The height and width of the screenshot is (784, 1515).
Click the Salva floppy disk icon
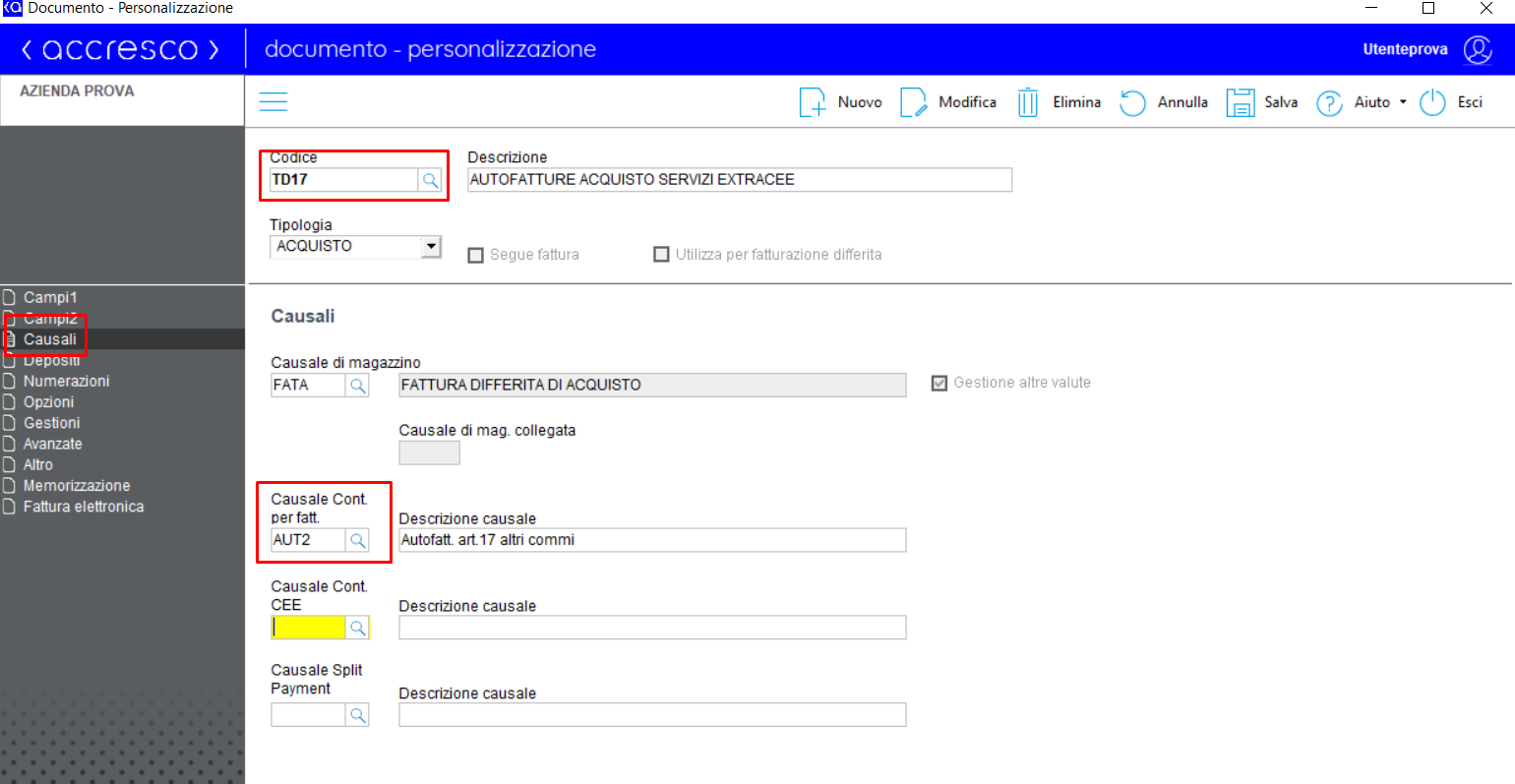tap(1240, 102)
